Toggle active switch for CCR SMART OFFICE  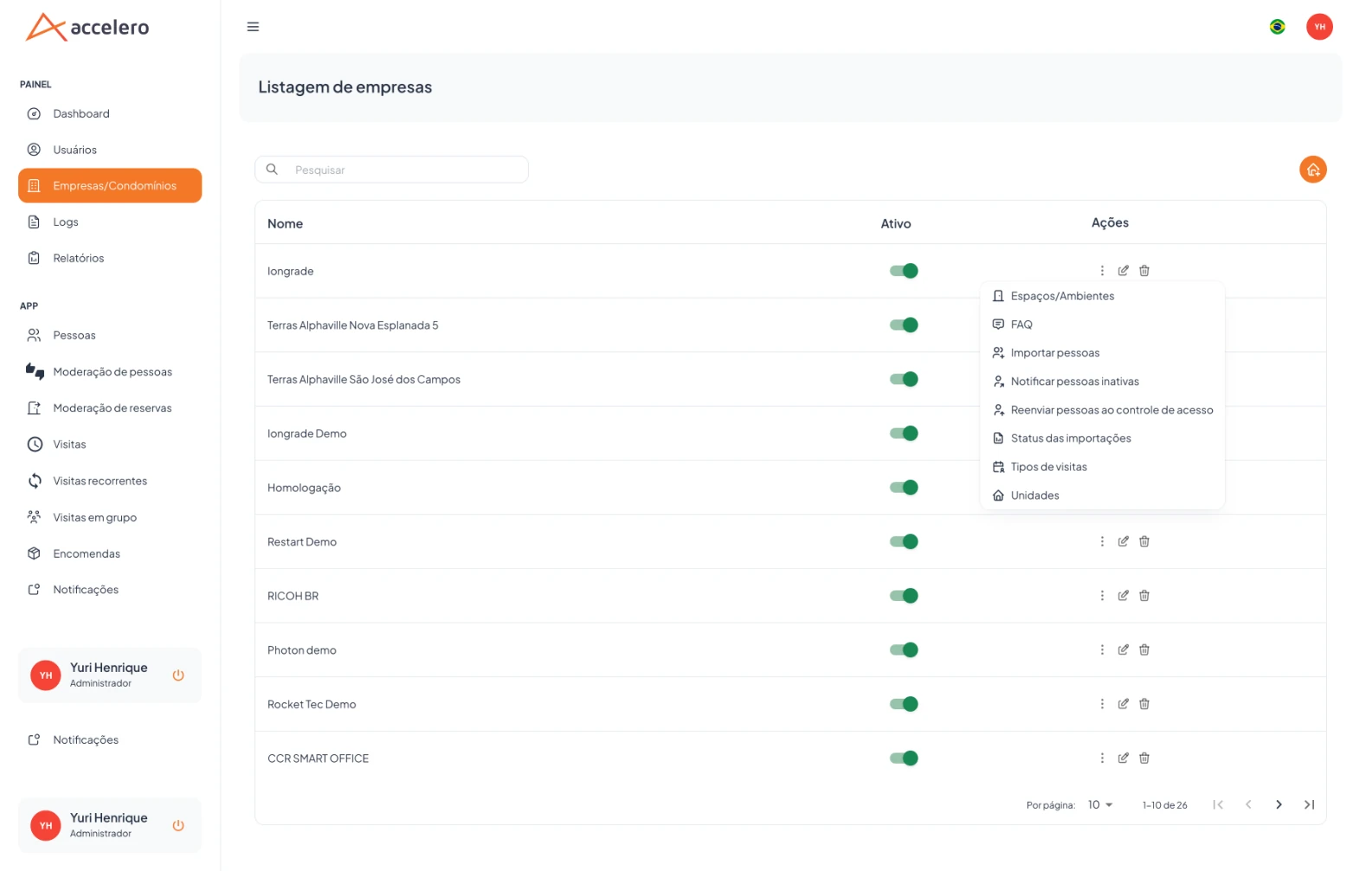904,758
